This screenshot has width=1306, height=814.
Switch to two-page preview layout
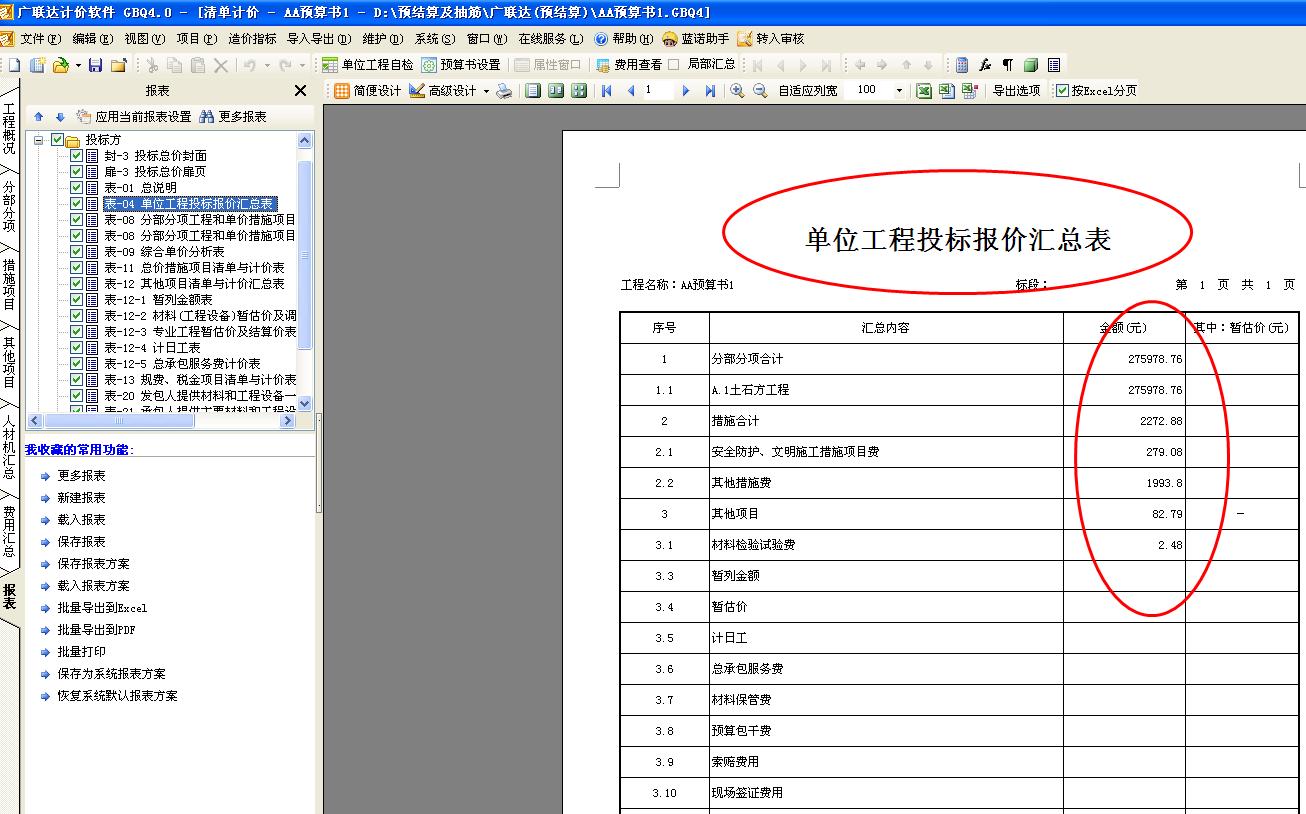(556, 90)
